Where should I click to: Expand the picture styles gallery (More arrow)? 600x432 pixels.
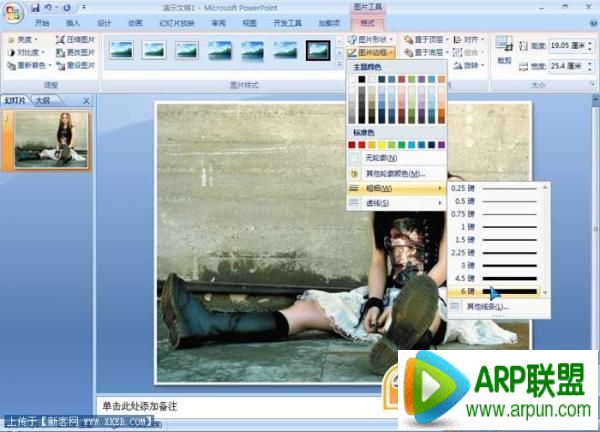[x=339, y=65]
